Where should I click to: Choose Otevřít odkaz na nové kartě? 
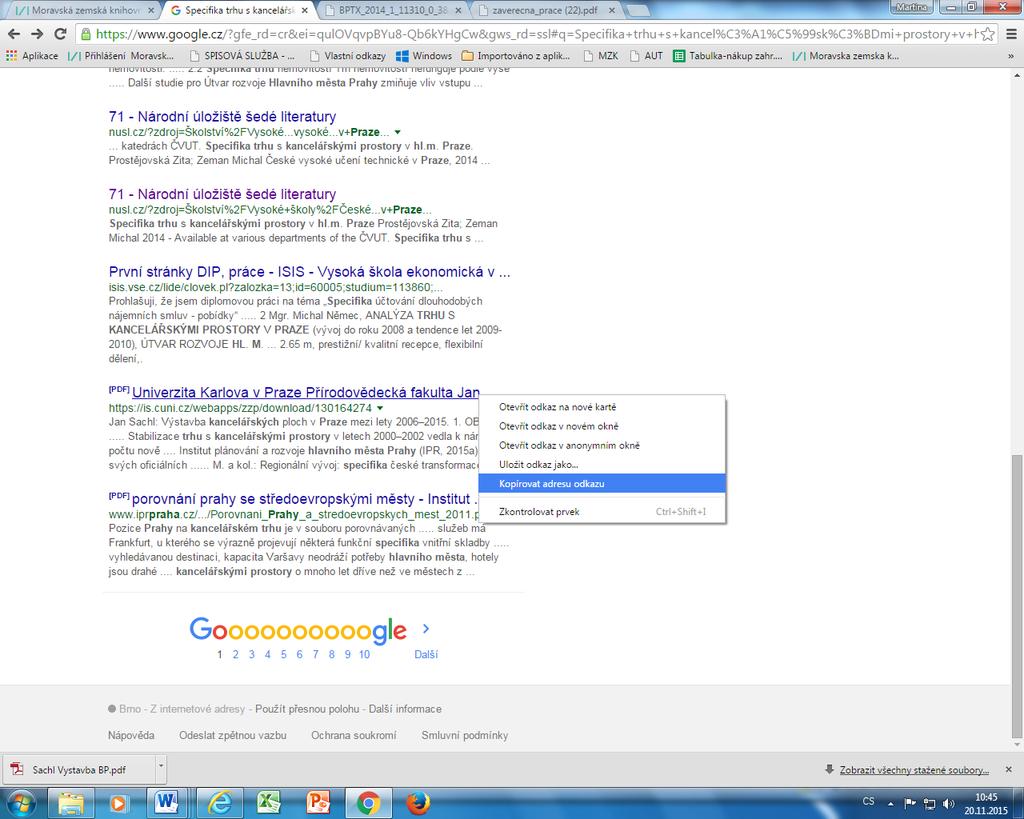[602, 407]
